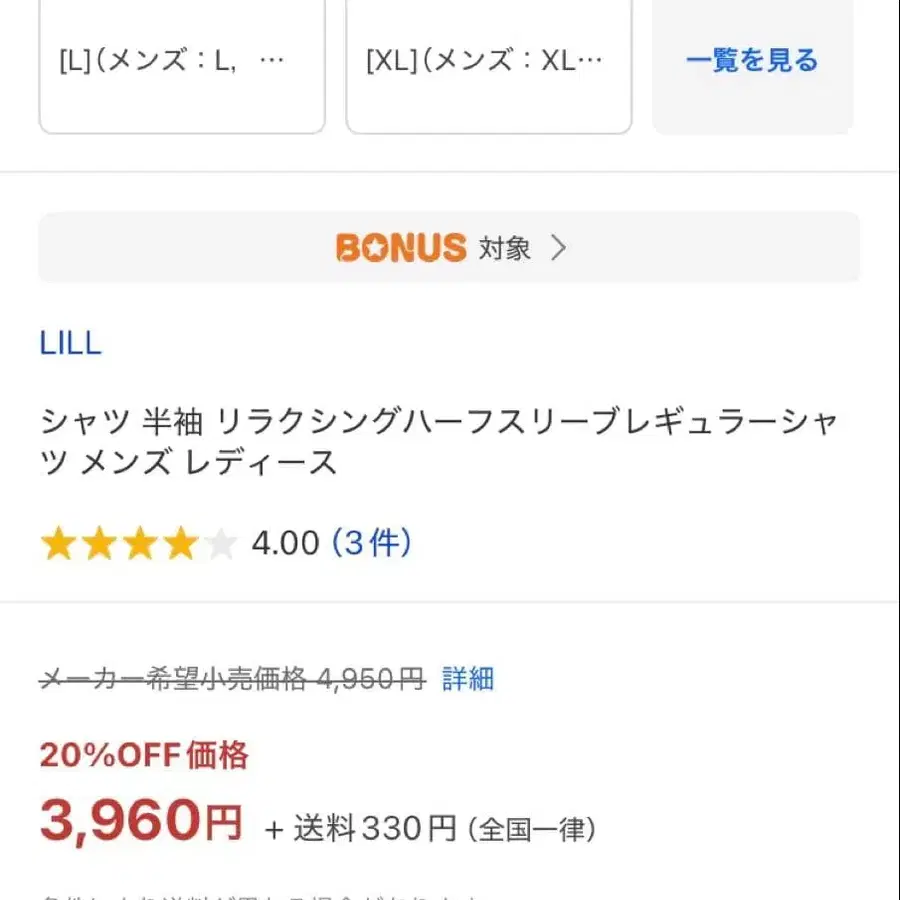This screenshot has width=900, height=900.
Task: Click the fourth yellow rating star
Action: coord(181,543)
